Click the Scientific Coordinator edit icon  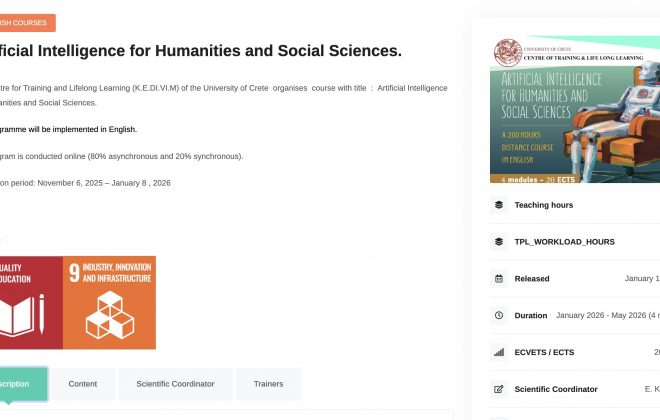point(499,389)
